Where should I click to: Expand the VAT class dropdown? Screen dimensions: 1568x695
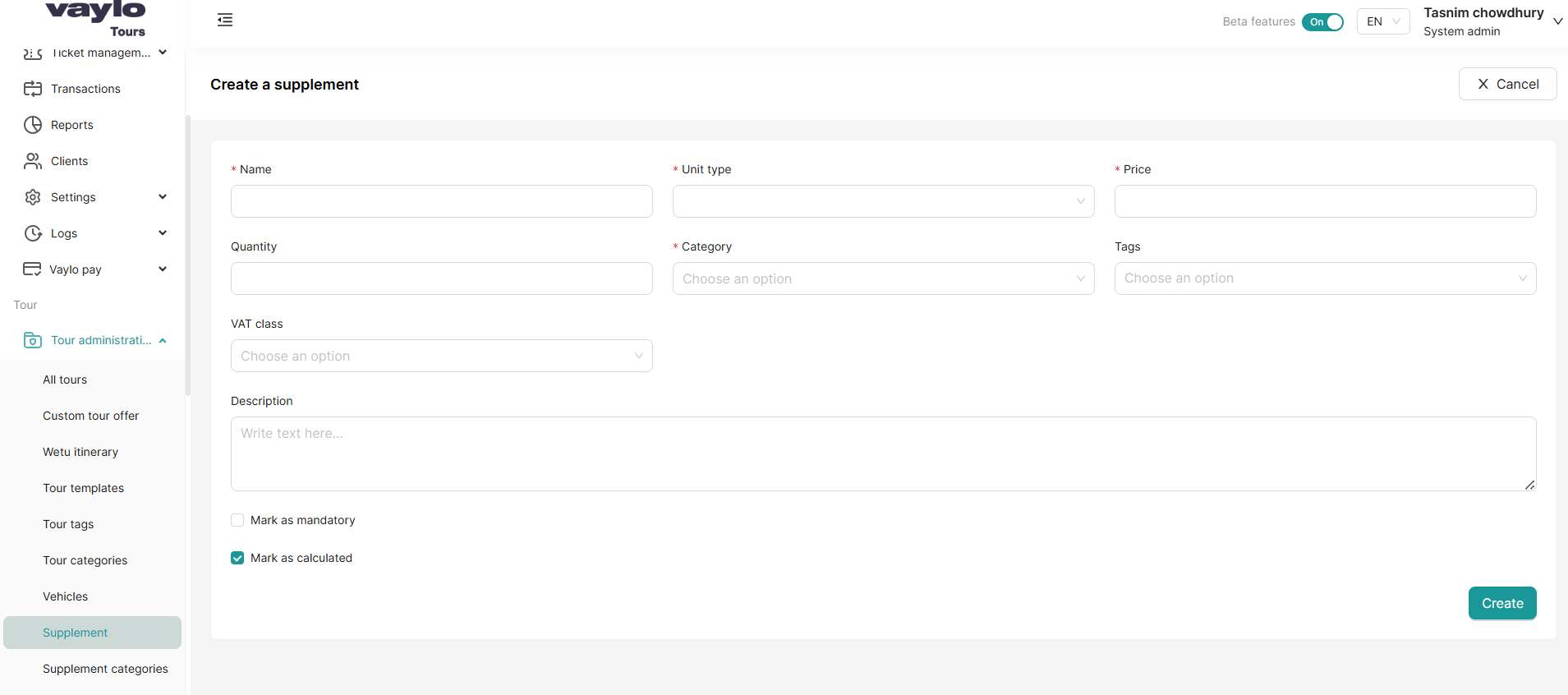[441, 356]
